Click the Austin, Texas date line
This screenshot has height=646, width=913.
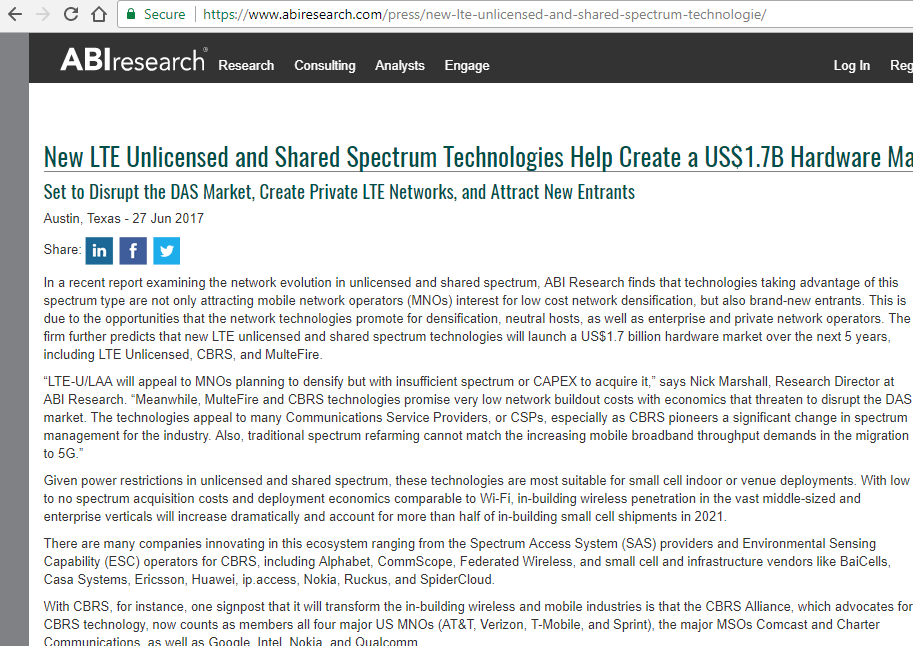click(x=124, y=218)
